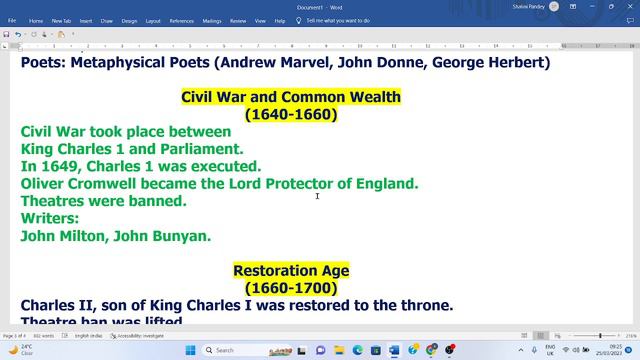The width and height of the screenshot is (640, 360).
Task: Open the Task View icon in taskbar
Action: 302,351
